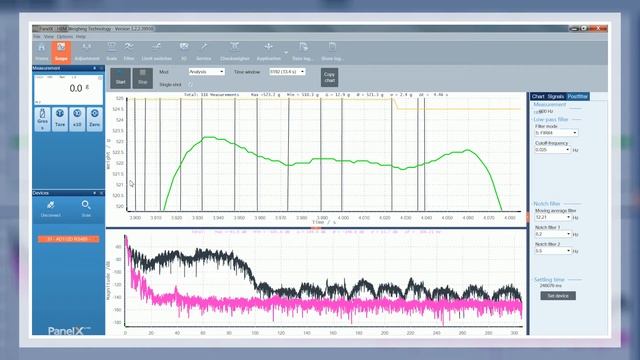Open the Mod Analysis dropdown
Viewport: 640px width, 360px height.
207,71
